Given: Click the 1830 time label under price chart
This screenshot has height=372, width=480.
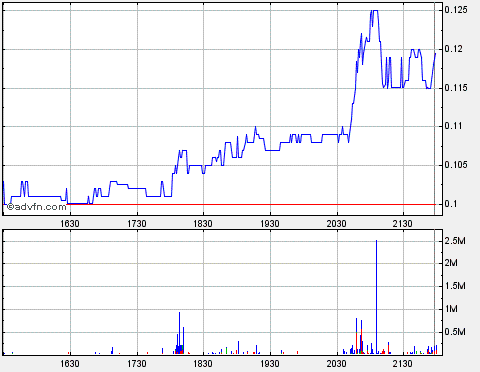Looking at the screenshot, I should (x=203, y=224).
